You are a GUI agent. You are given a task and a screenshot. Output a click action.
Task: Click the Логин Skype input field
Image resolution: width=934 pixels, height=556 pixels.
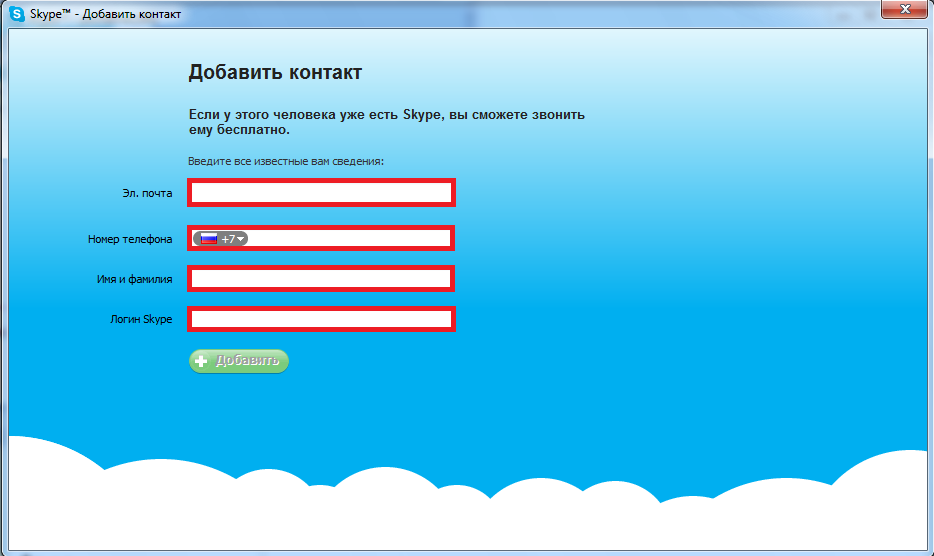[x=321, y=319]
